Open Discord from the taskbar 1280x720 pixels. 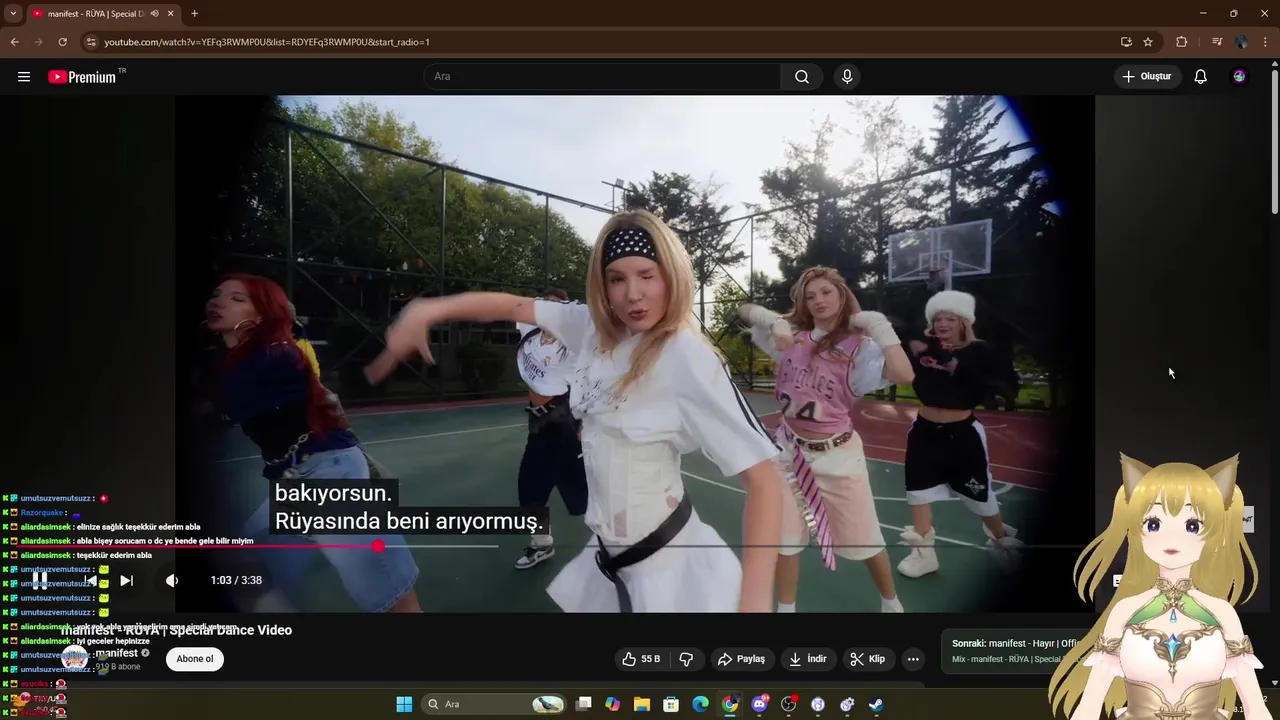(759, 704)
